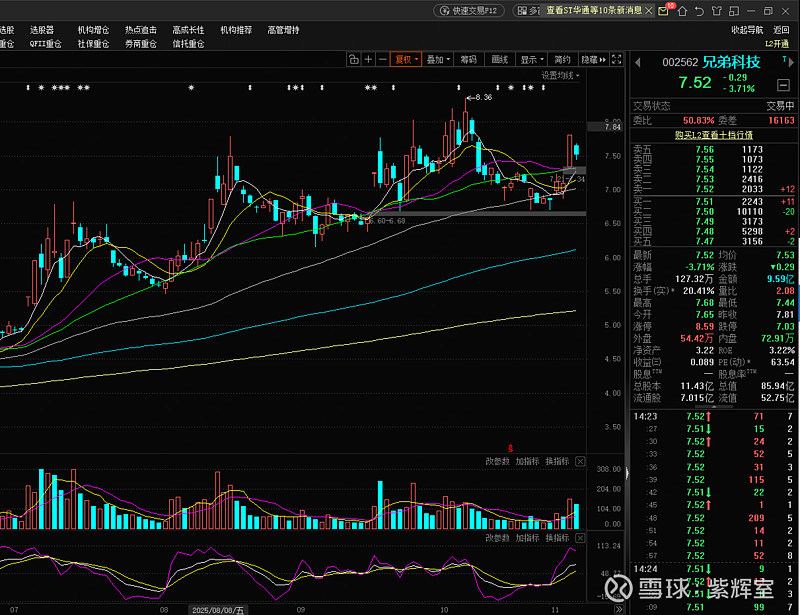Viewport: 800px width, 615px height.
Task: Click the side panel collapse handle
Action: coord(627,473)
